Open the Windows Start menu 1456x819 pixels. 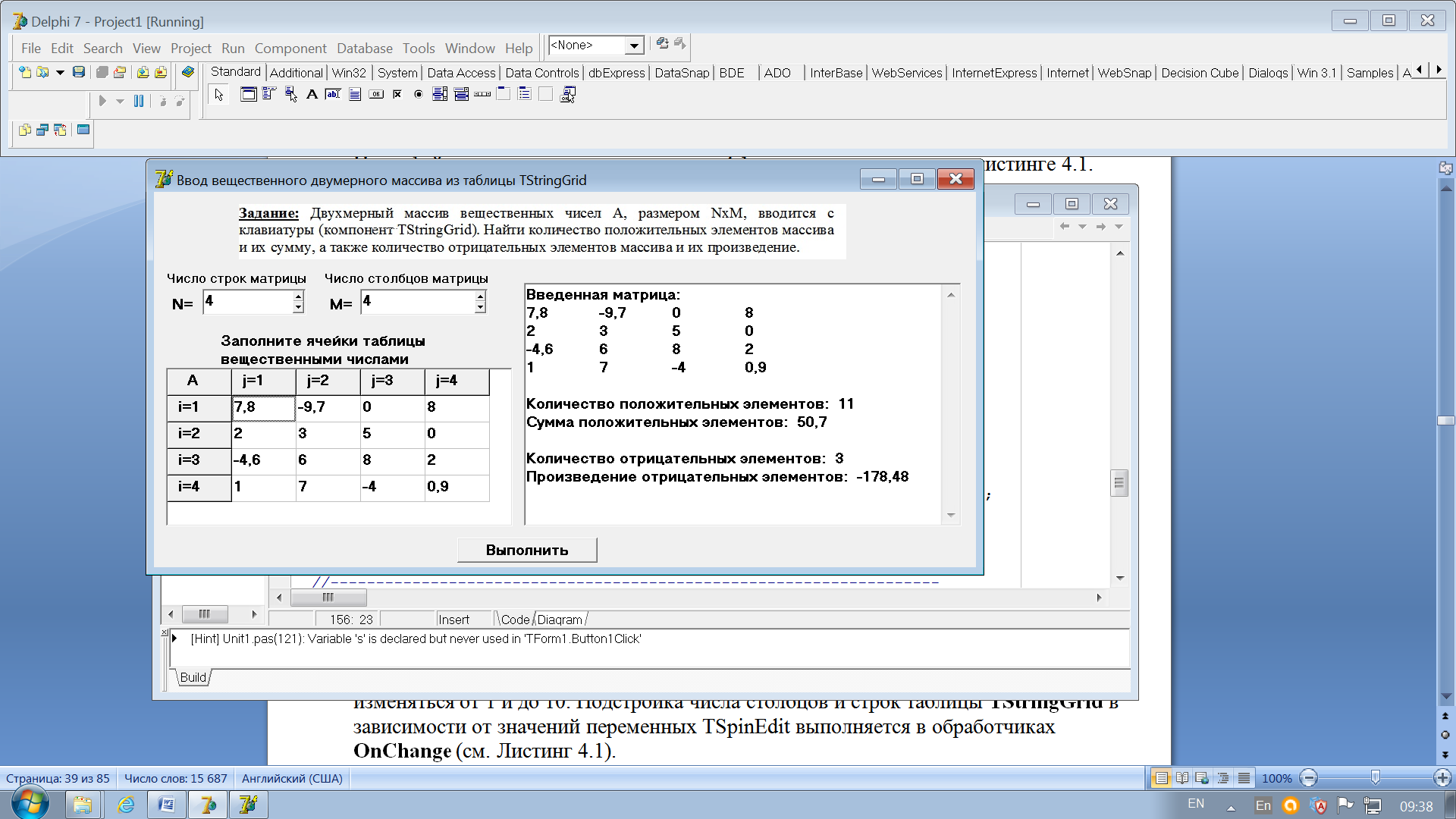pos(30,804)
